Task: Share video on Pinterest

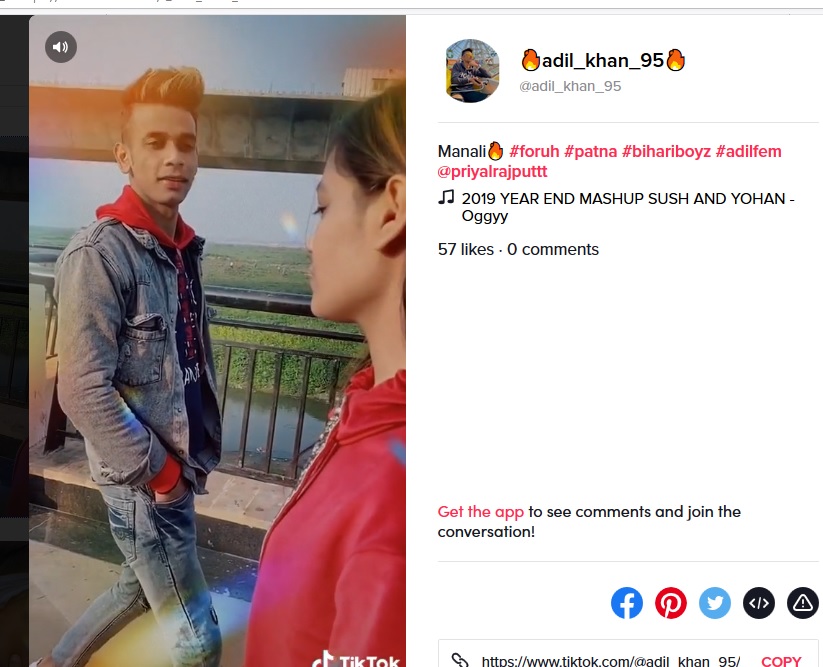Action: coord(671,603)
